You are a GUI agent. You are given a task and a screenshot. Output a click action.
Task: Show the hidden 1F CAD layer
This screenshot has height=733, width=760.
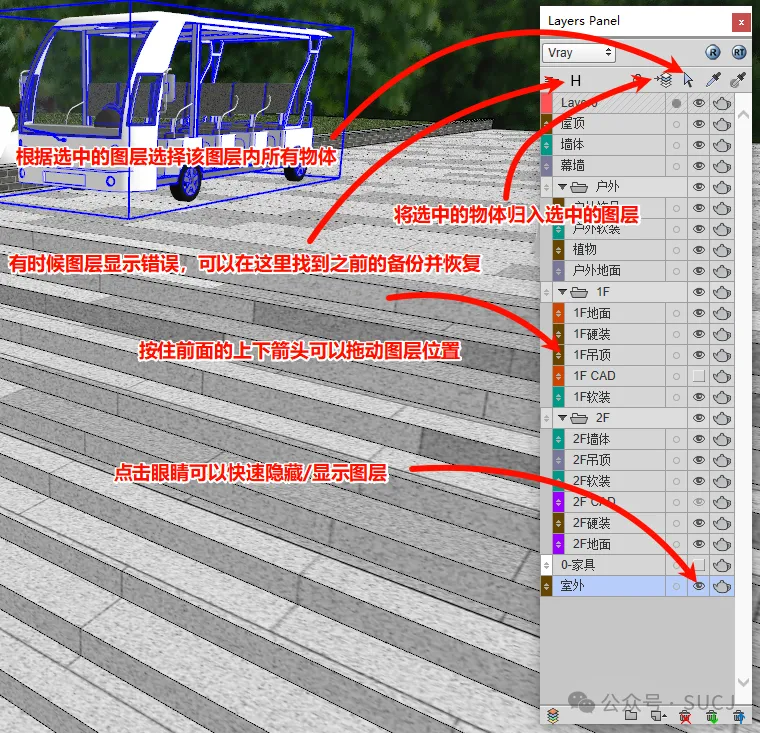coord(698,376)
